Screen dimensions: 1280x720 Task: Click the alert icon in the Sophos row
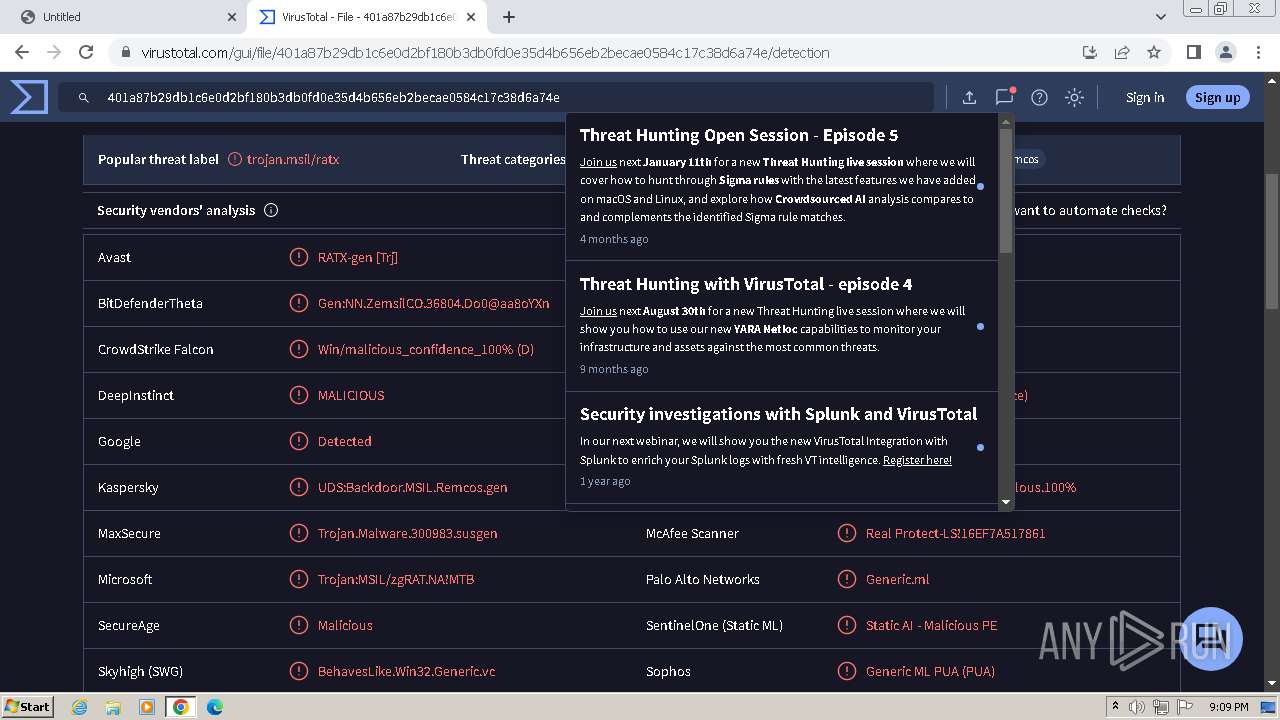846,671
